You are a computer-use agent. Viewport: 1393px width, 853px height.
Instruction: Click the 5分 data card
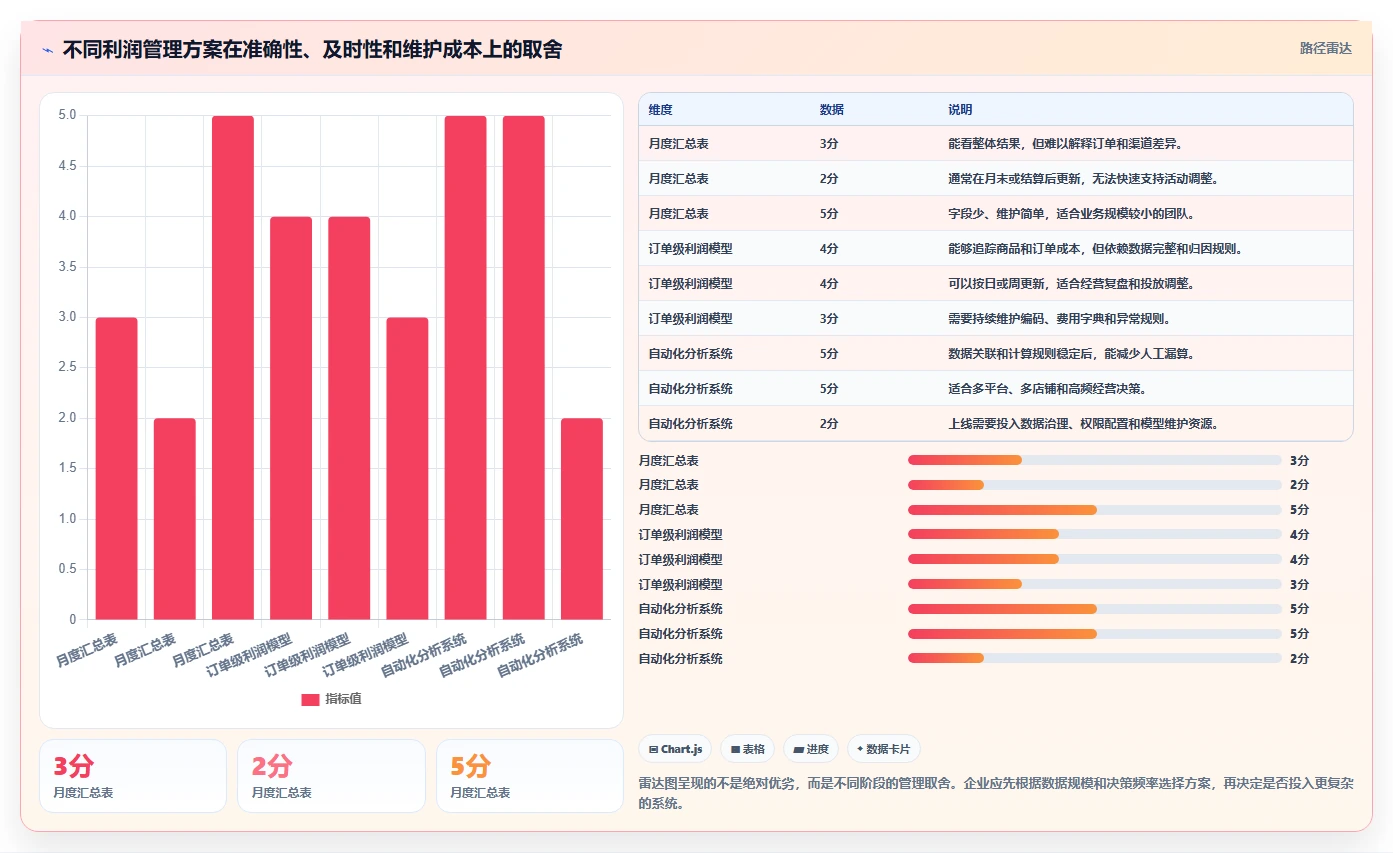(x=529, y=776)
